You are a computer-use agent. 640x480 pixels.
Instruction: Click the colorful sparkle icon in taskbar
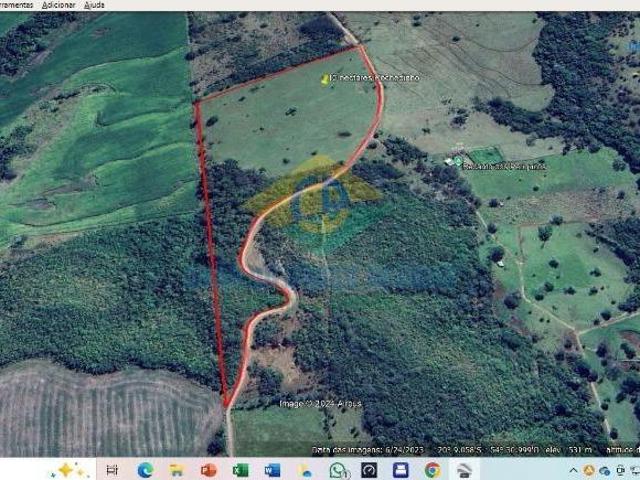point(70,469)
